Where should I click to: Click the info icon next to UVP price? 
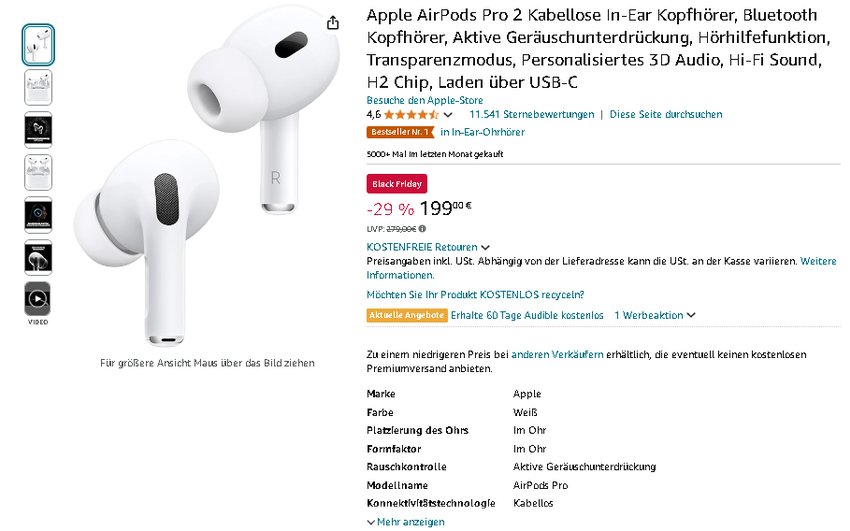424,229
